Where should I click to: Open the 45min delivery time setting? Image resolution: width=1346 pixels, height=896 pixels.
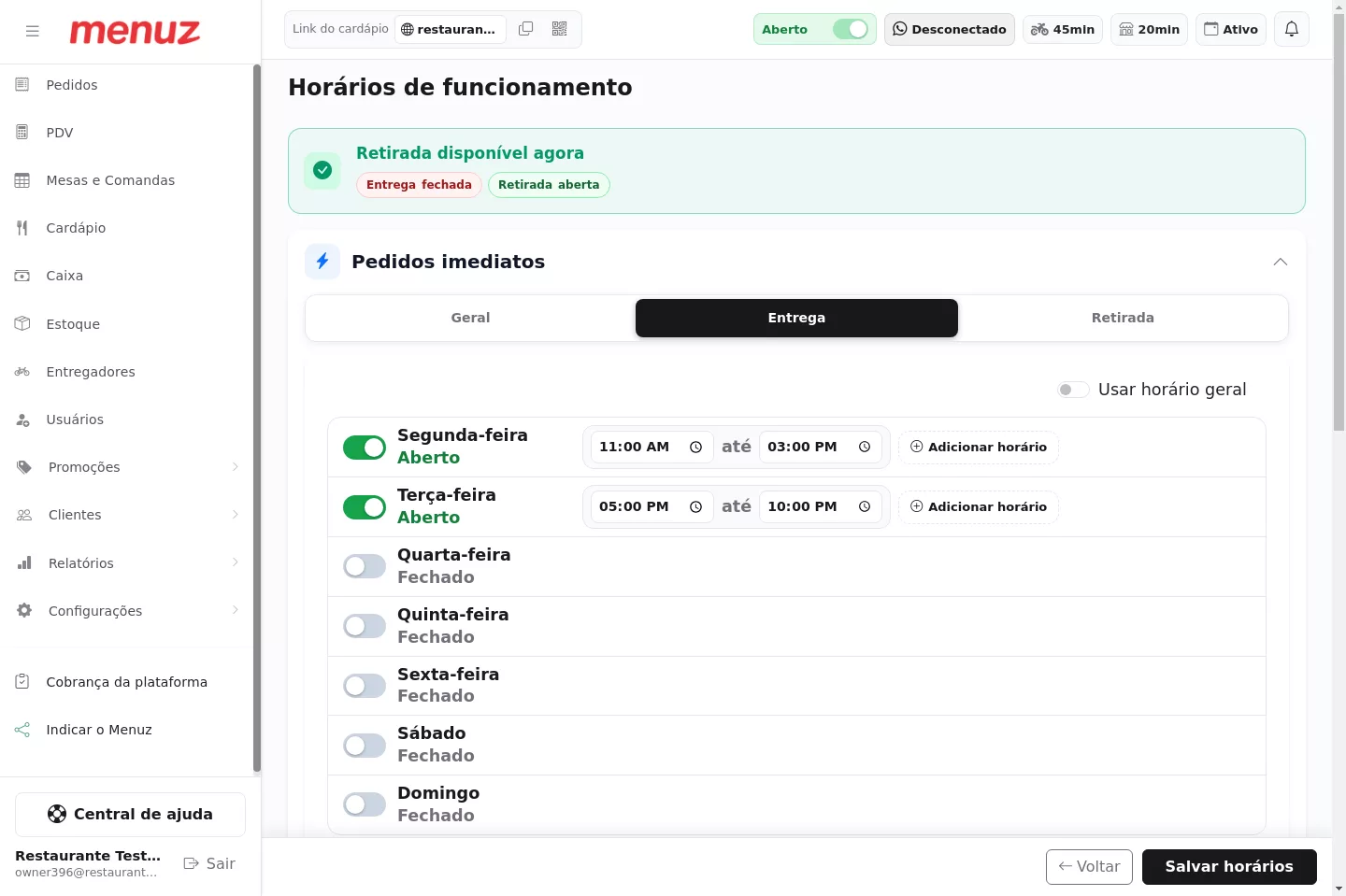pyautogui.click(x=1063, y=29)
